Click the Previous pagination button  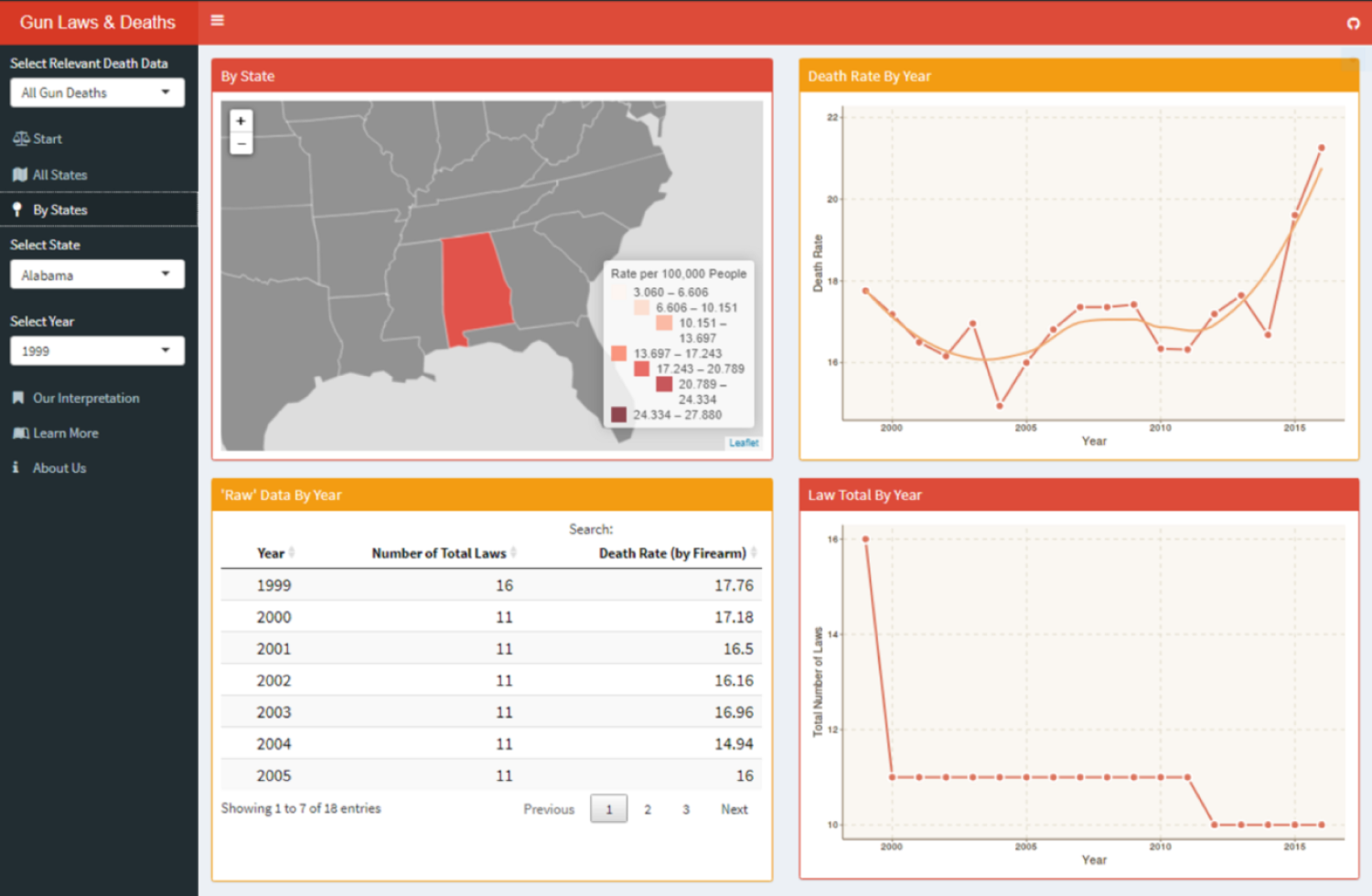(x=549, y=809)
